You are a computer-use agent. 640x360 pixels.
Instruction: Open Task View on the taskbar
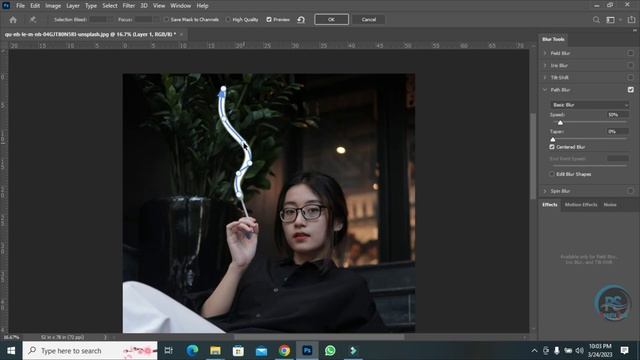[x=168, y=351]
